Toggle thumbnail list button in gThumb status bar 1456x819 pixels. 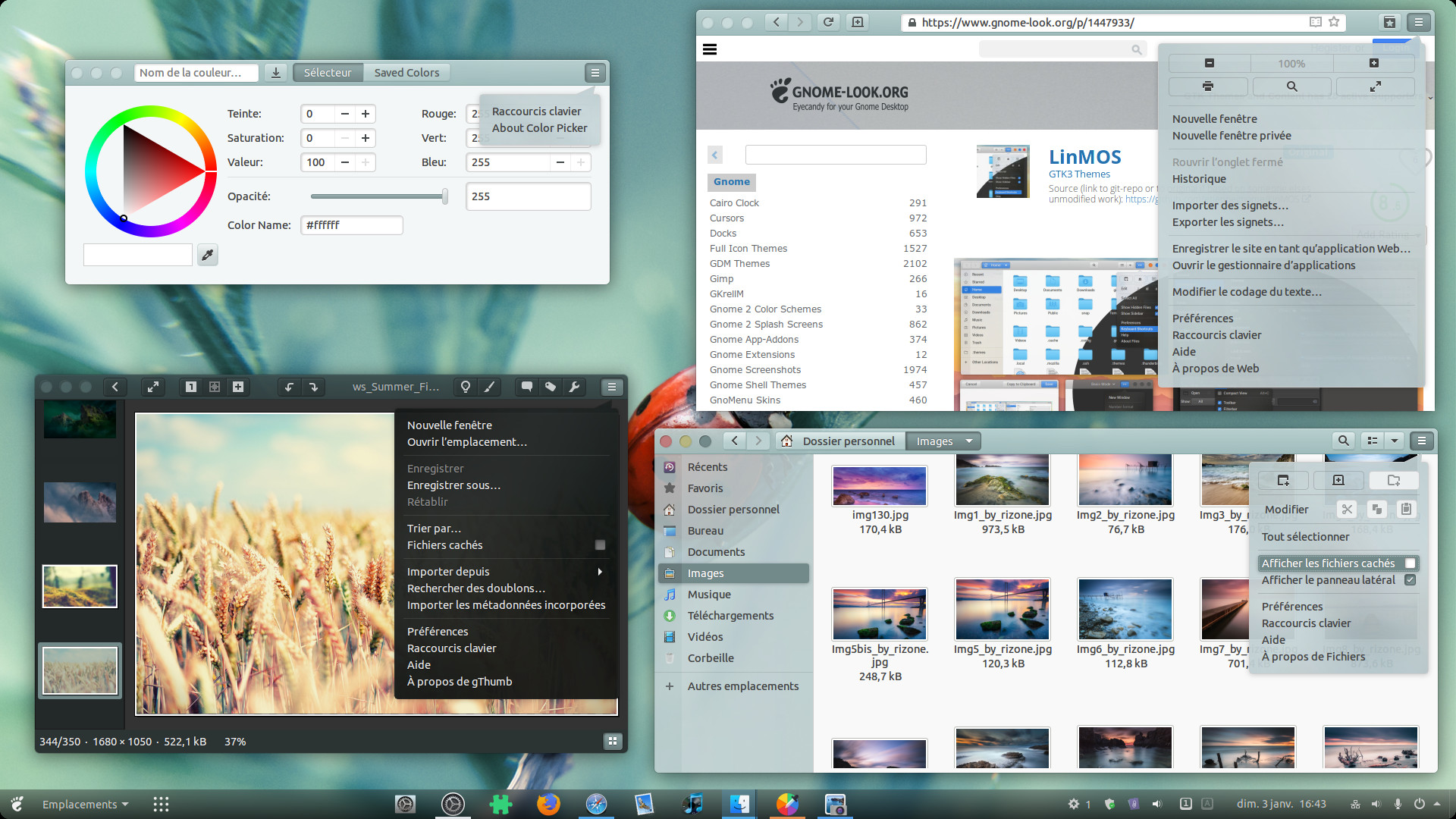coord(612,741)
